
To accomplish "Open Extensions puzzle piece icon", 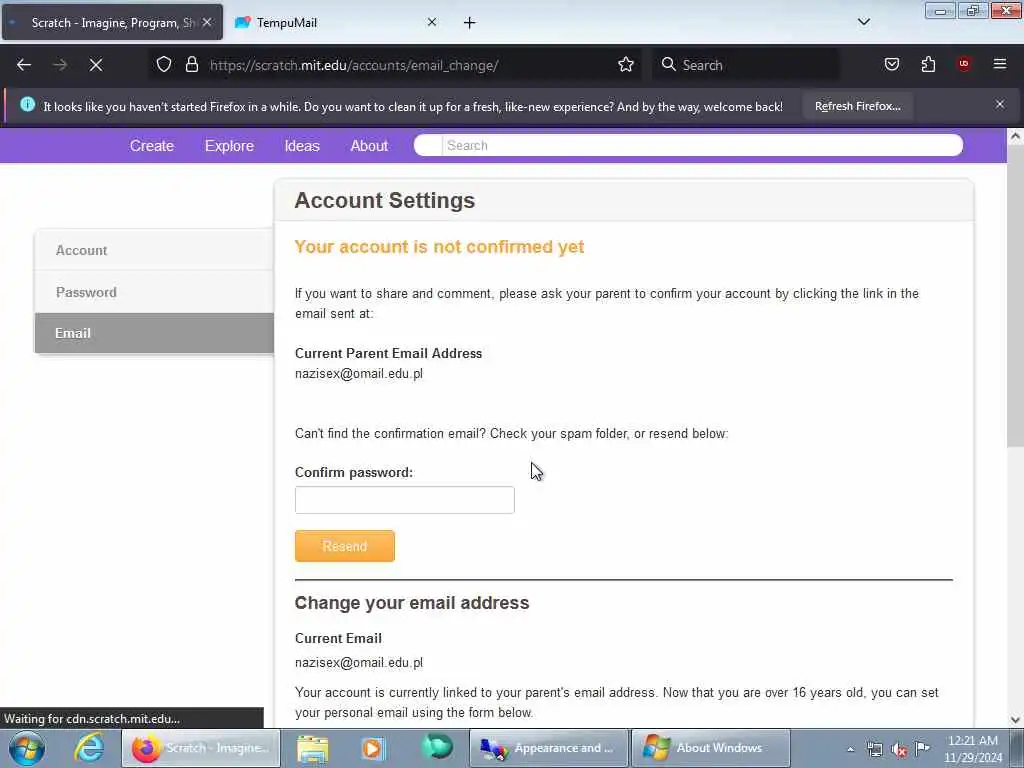I will (x=928, y=65).
